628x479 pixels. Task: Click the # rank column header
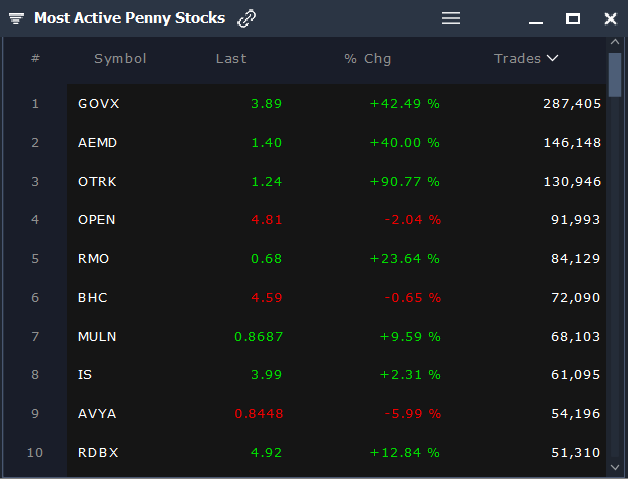click(x=35, y=58)
